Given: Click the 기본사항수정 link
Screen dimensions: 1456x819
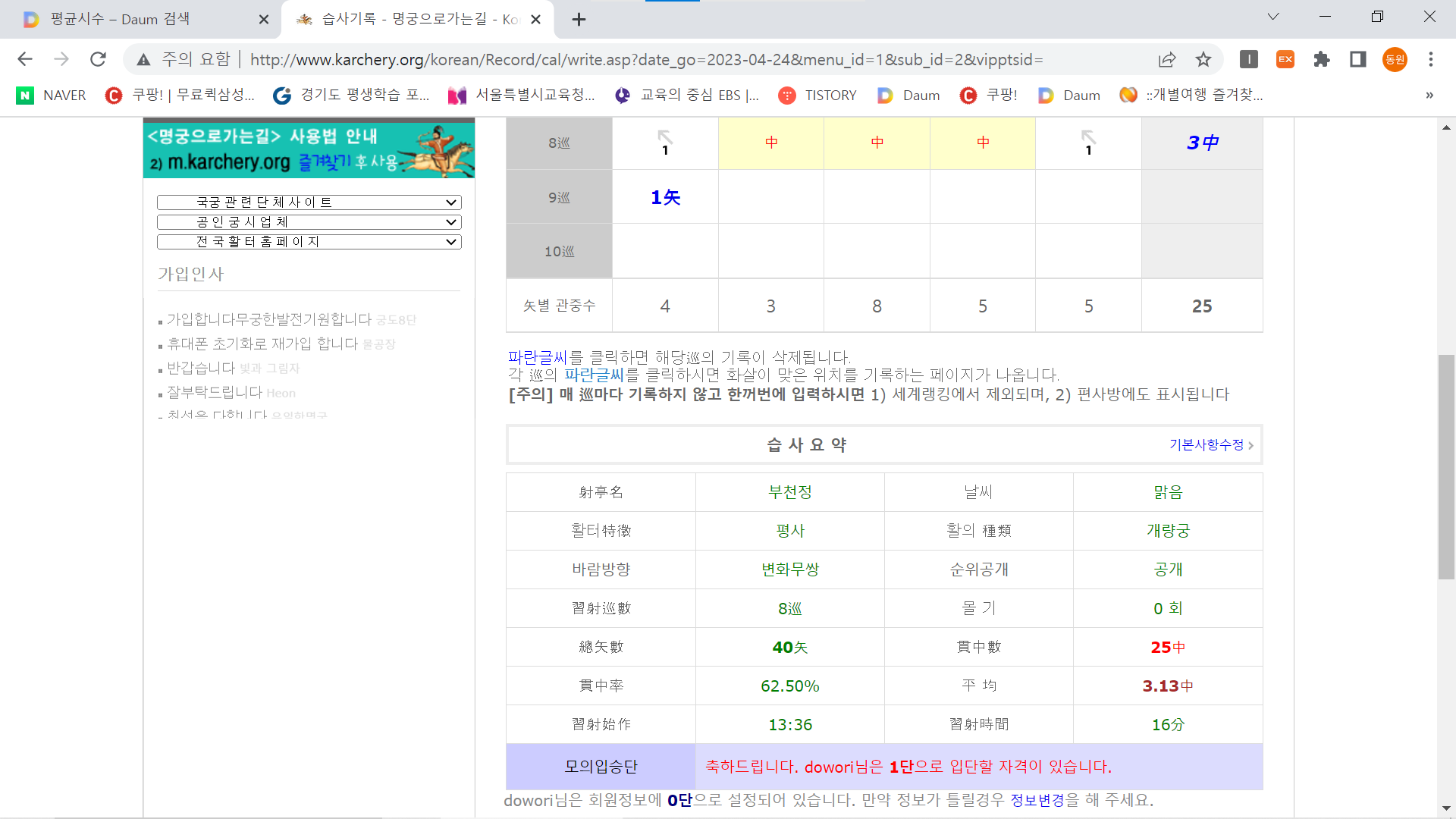Looking at the screenshot, I should click(1207, 445).
